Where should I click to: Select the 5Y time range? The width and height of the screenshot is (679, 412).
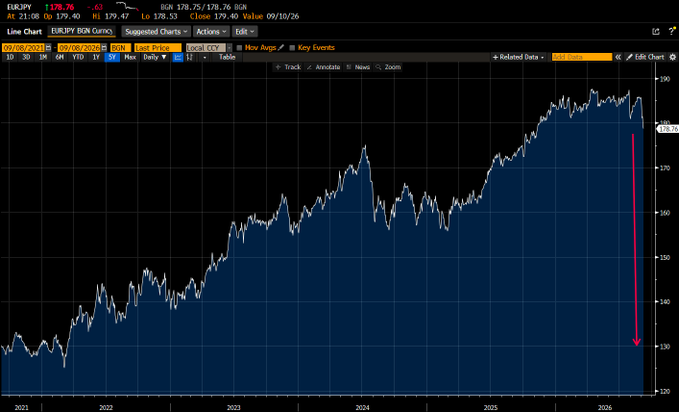112,57
